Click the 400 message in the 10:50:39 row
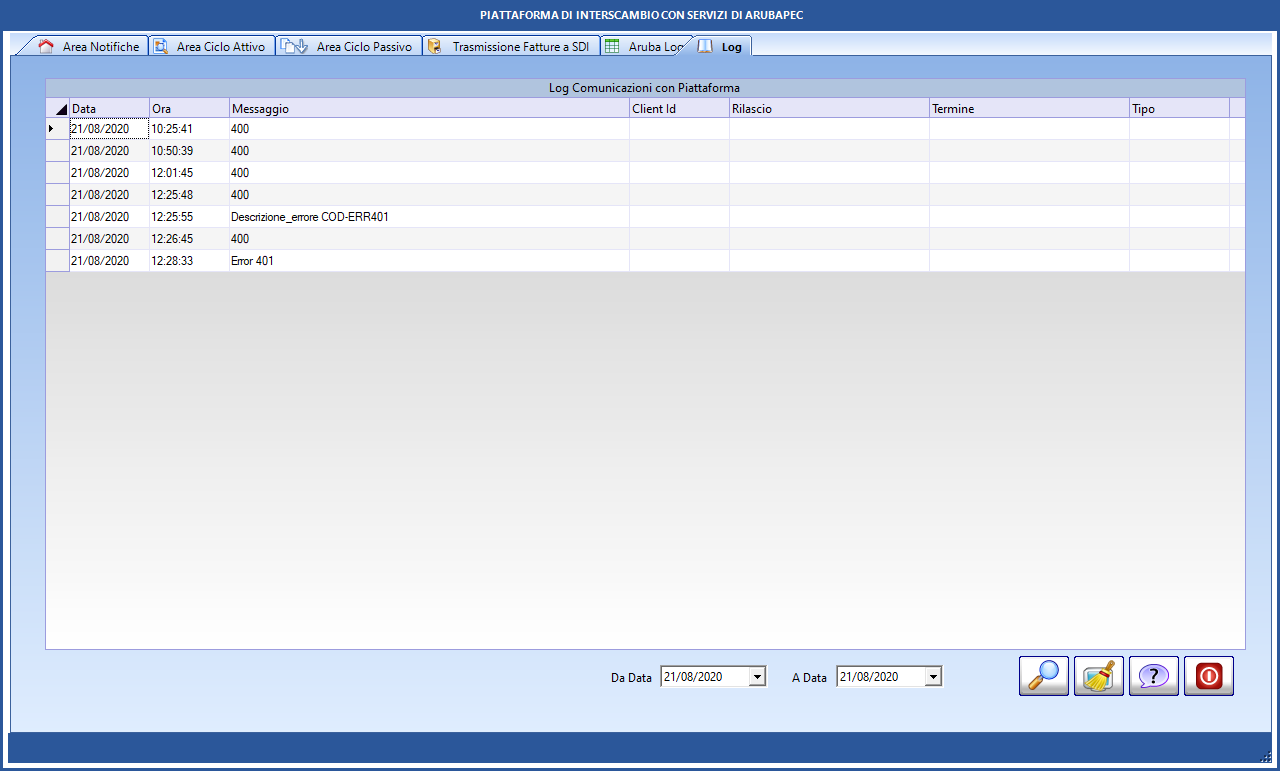 coord(429,151)
